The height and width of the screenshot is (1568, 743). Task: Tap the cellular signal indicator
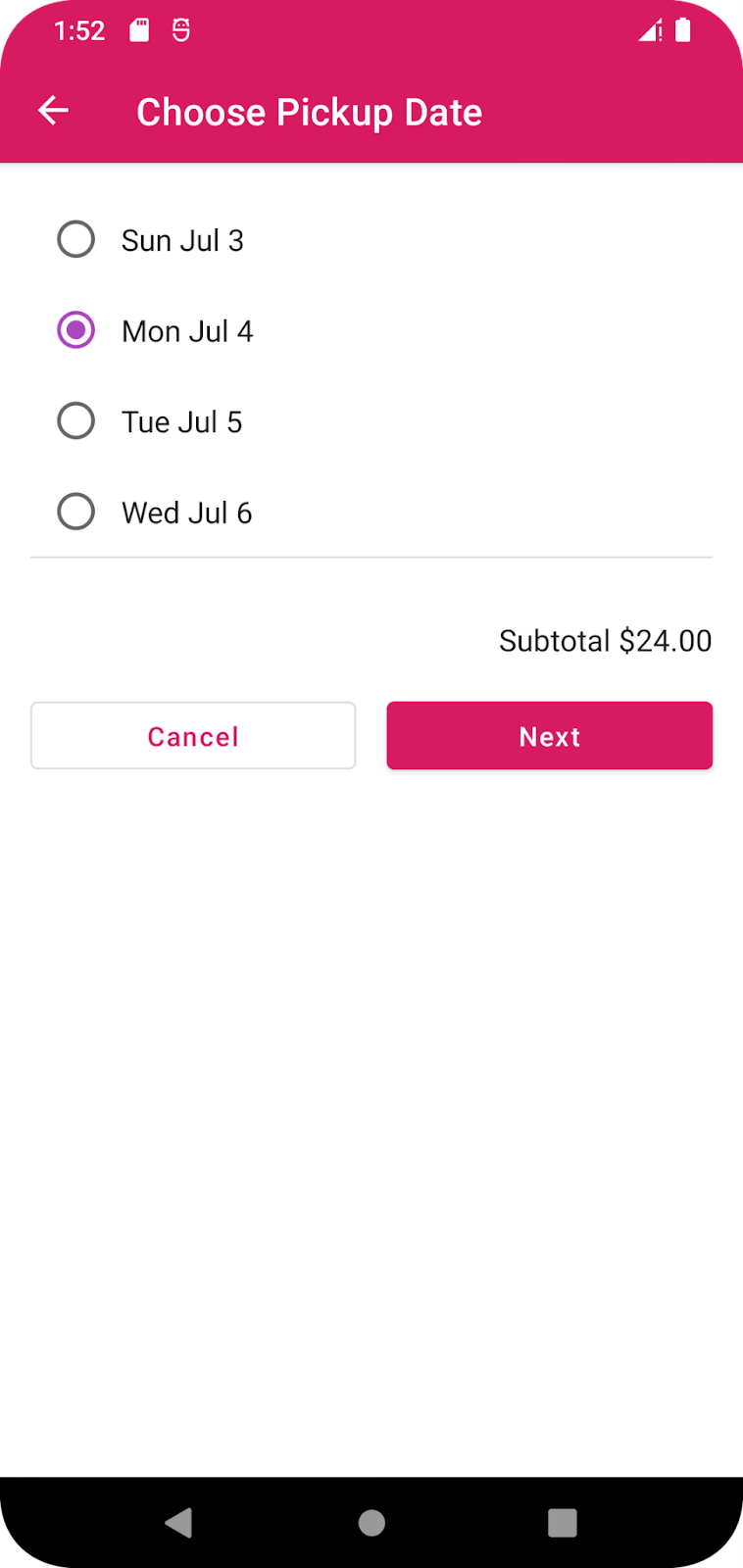click(650, 30)
